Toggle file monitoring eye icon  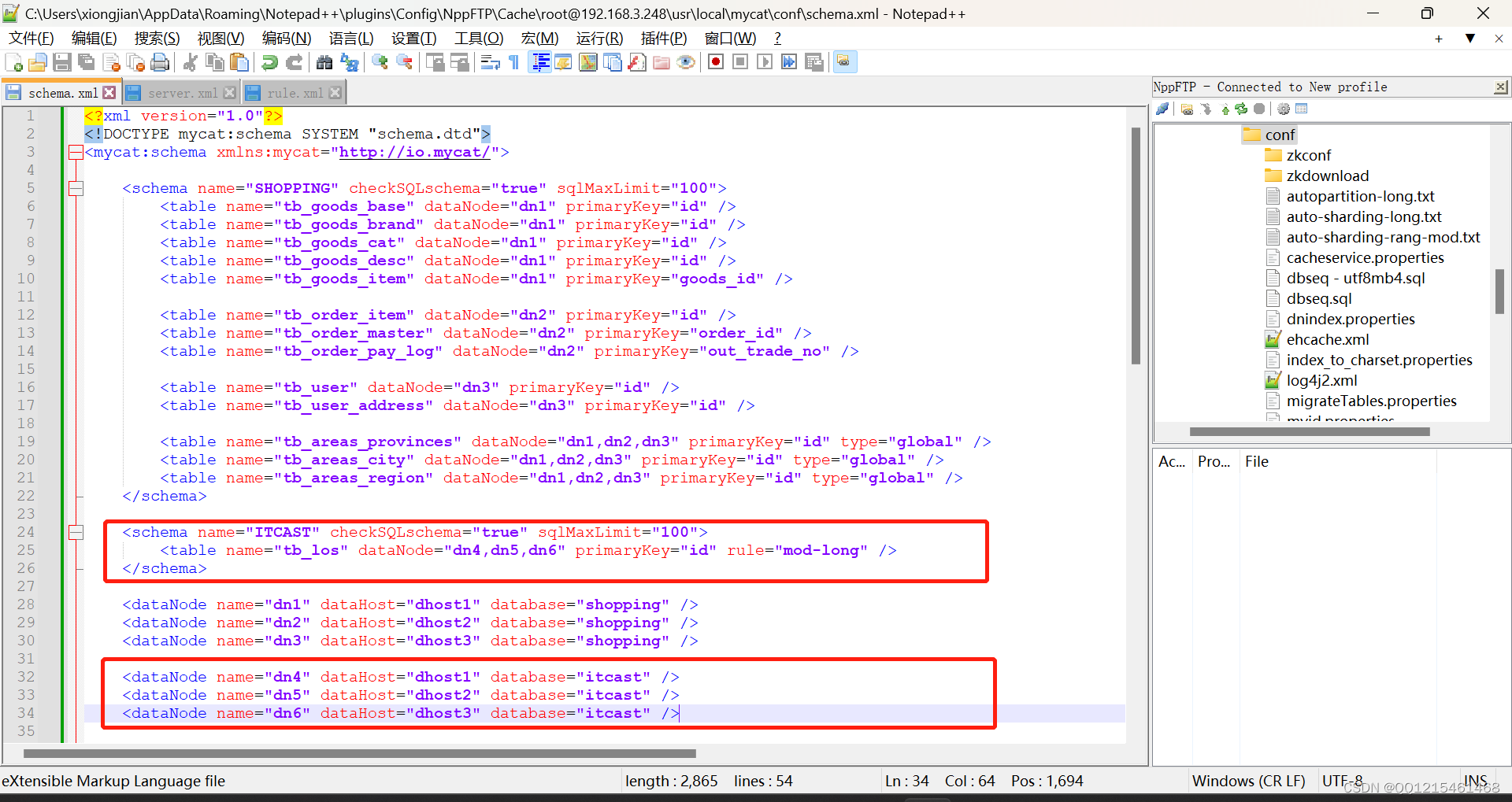point(686,62)
